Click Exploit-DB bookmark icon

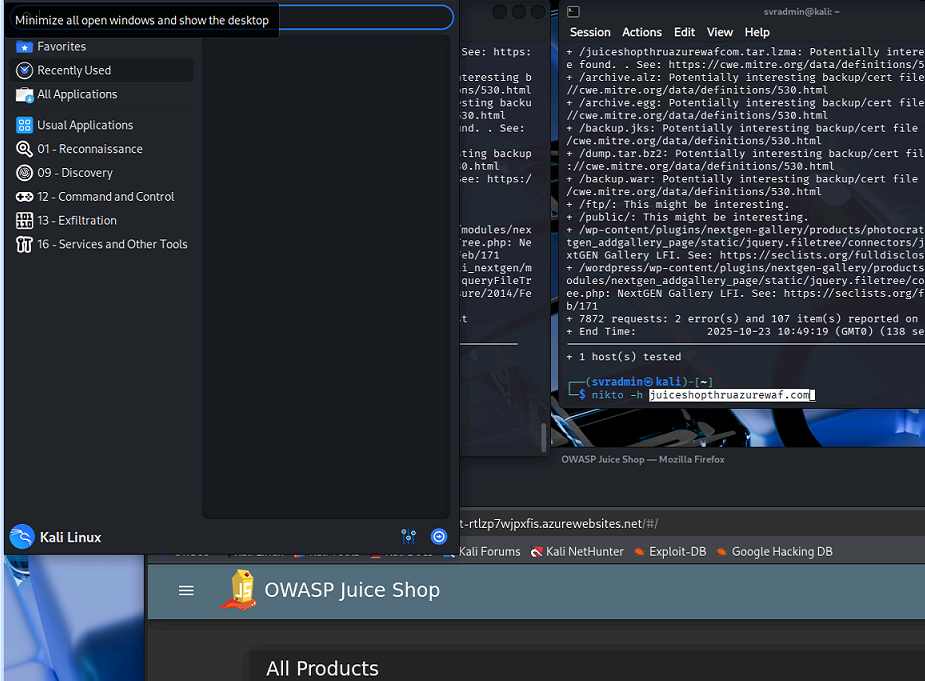point(639,552)
